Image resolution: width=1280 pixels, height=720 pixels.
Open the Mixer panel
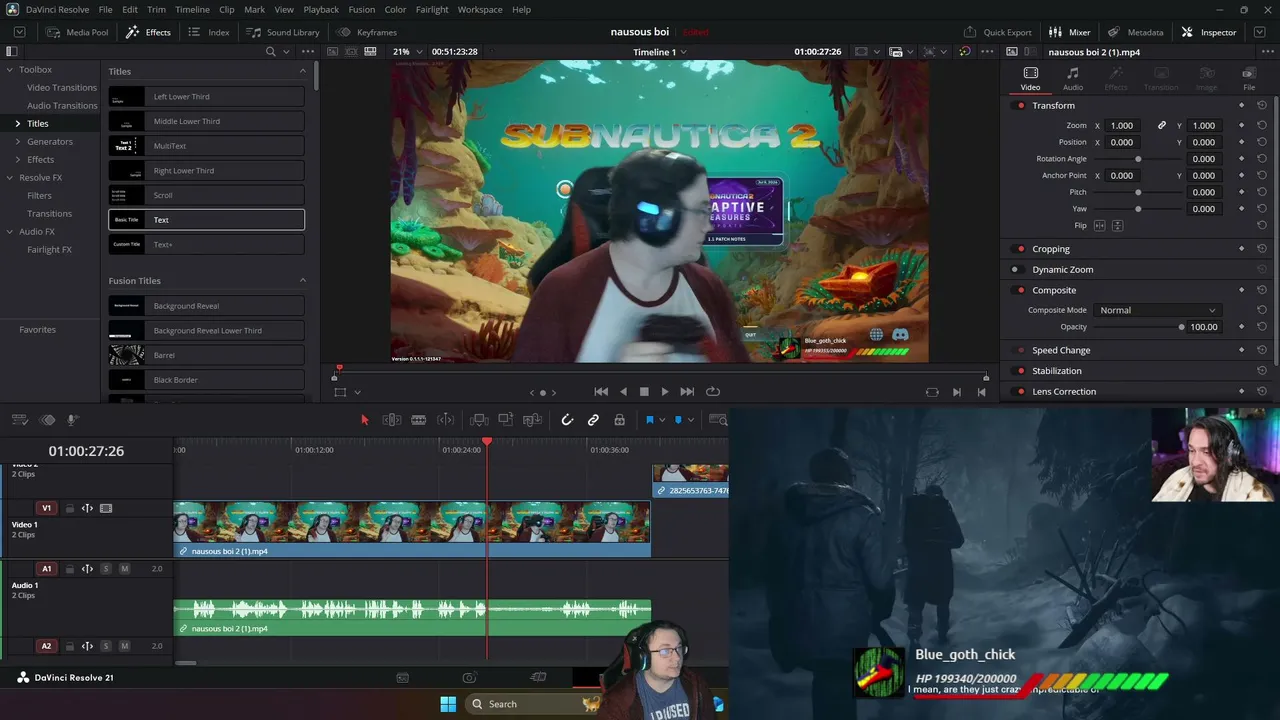click(1069, 32)
